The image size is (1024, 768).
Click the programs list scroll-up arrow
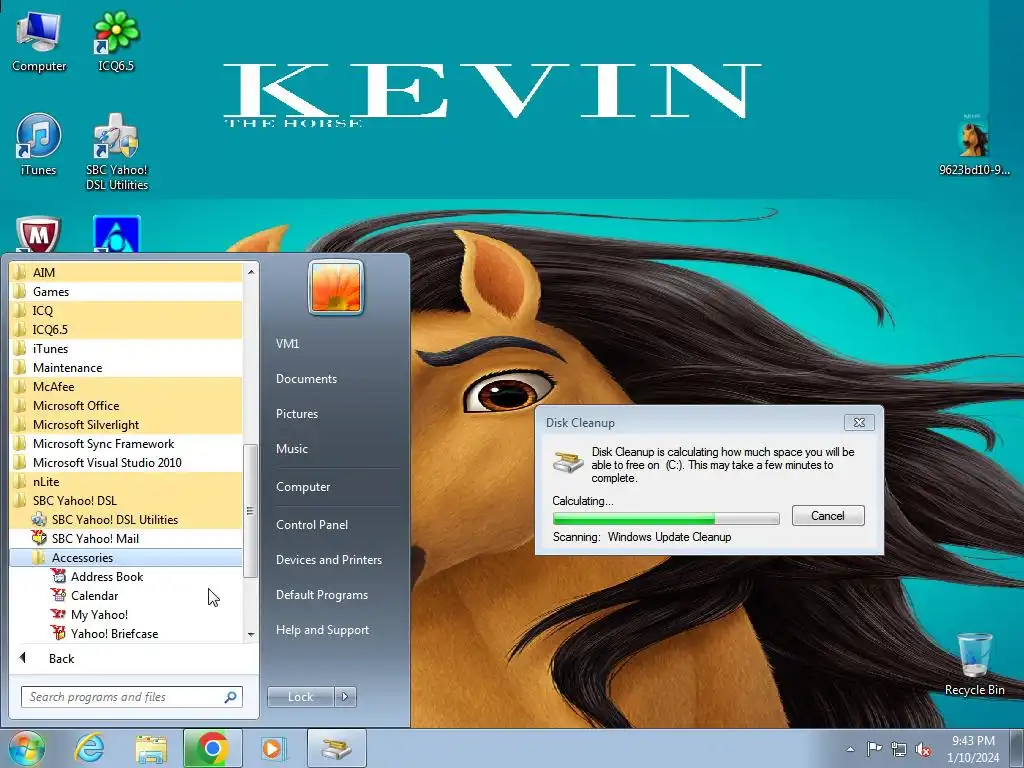tap(251, 272)
